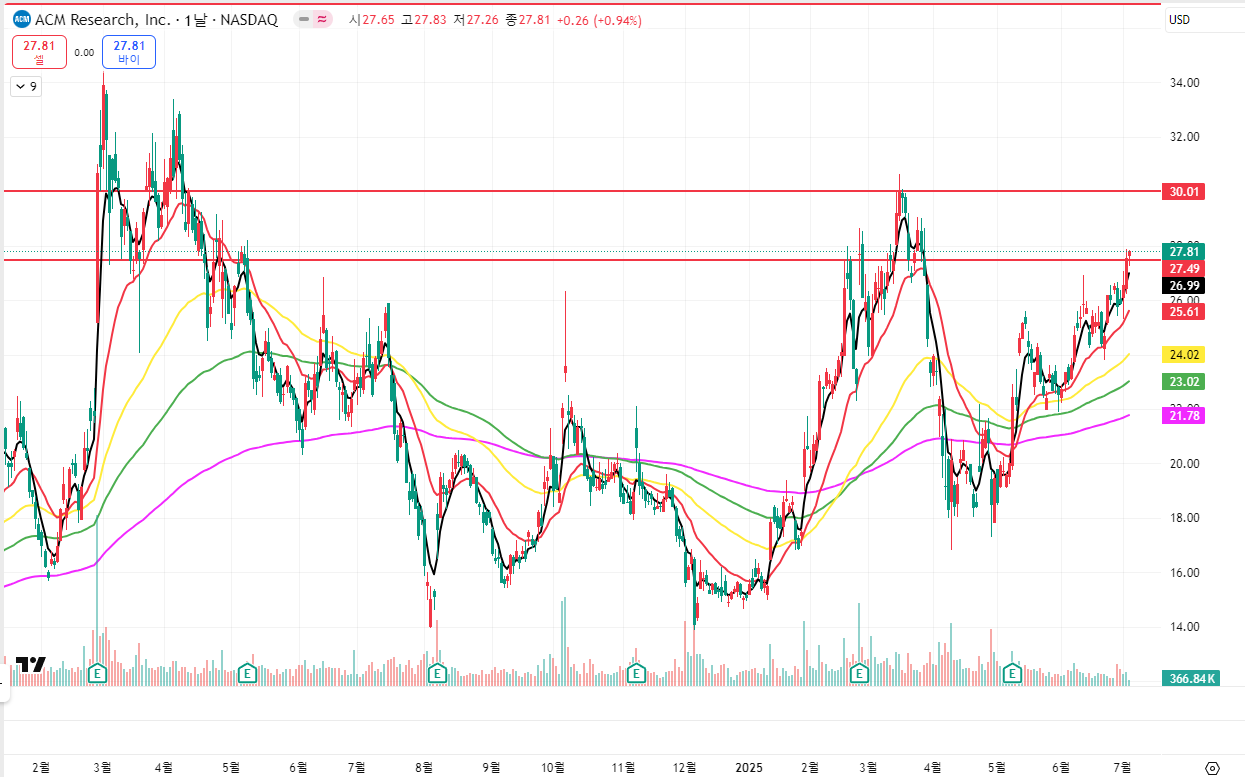1245x777 pixels.
Task: Click the yellow 24.02 moving average label
Action: click(x=1184, y=354)
